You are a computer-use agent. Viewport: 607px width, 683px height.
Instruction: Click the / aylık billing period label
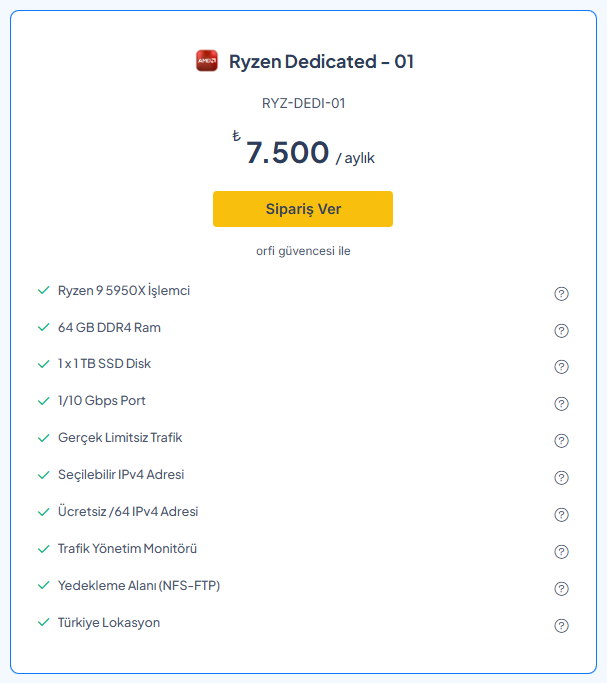click(x=355, y=158)
